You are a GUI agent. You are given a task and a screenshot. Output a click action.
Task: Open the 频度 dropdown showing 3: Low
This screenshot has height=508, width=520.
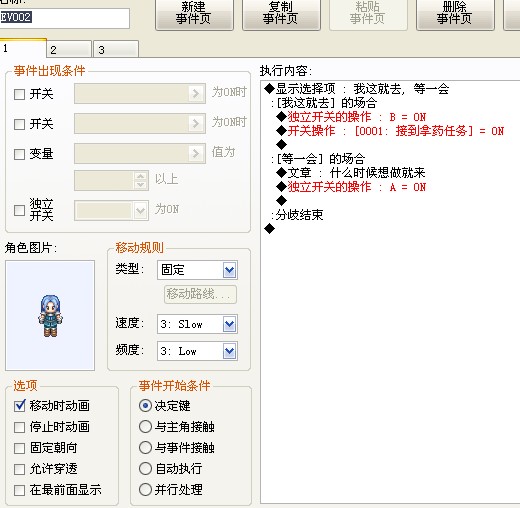coord(197,351)
